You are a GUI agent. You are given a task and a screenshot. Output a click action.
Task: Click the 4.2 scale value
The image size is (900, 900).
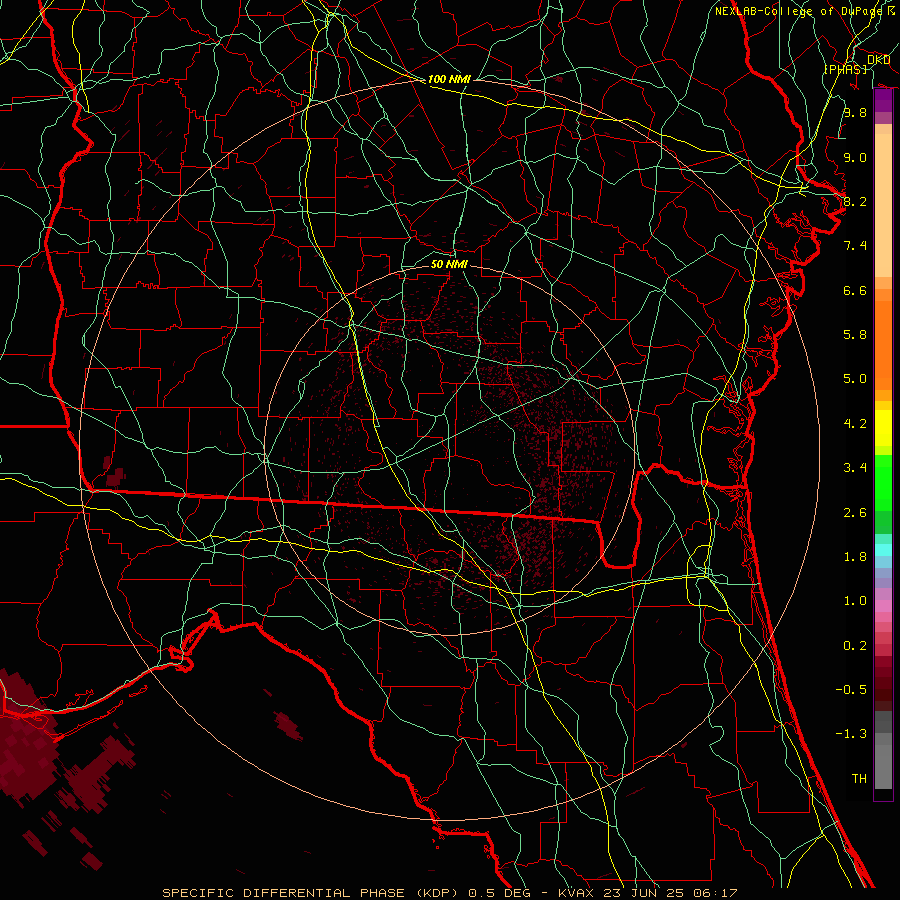click(x=855, y=424)
